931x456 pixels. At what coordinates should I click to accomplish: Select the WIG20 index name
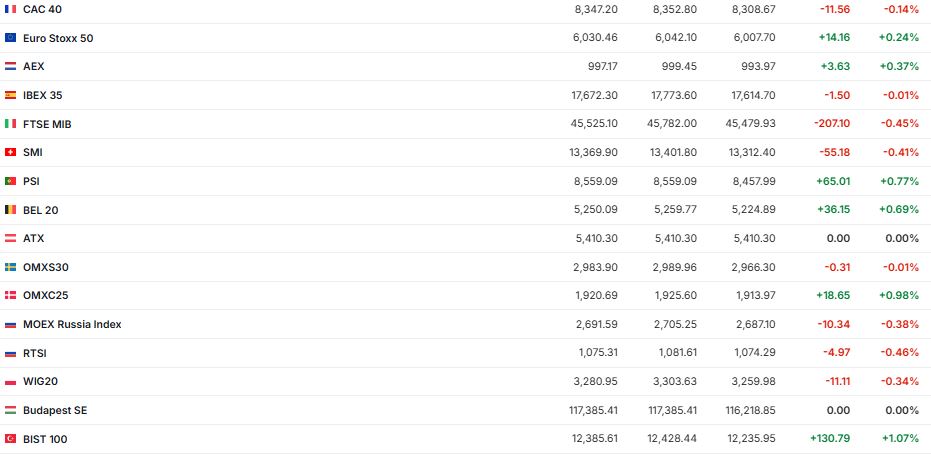[40, 382]
